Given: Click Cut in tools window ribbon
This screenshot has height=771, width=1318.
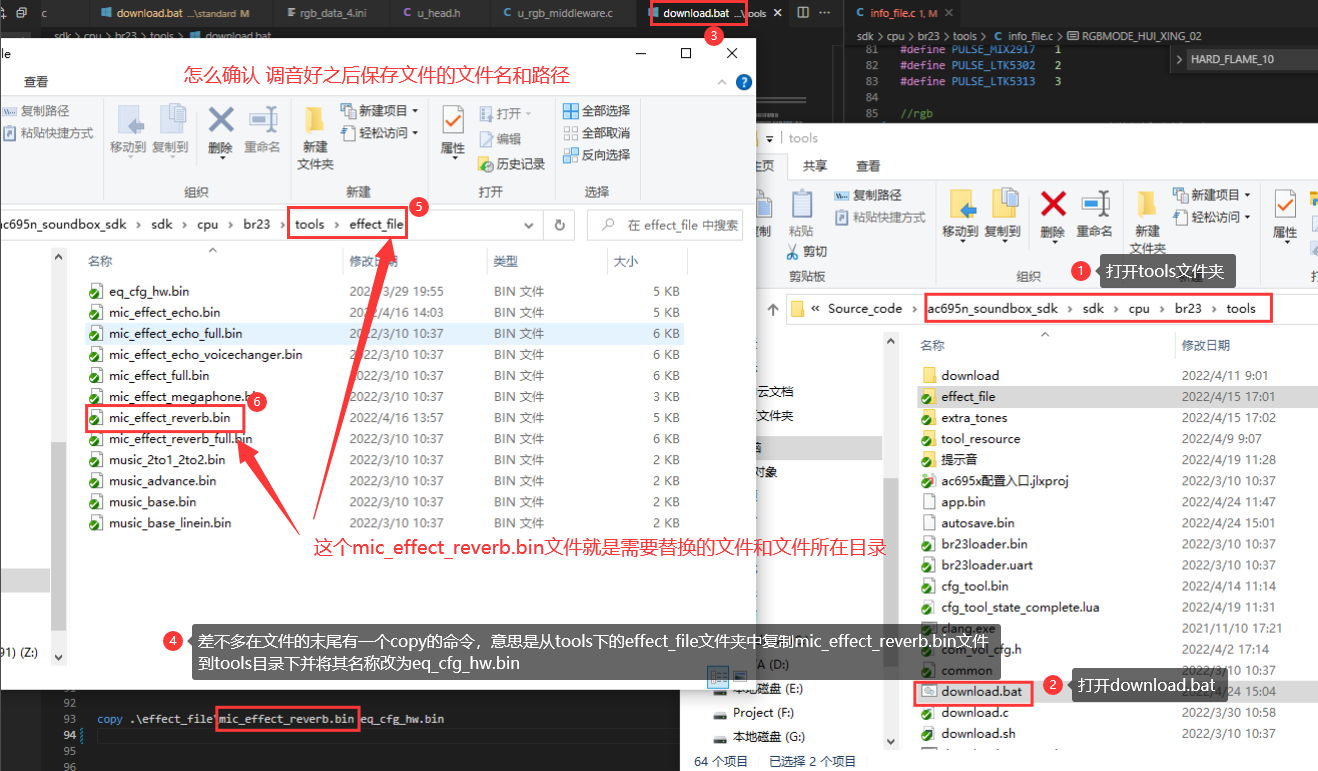Looking at the screenshot, I should (806, 252).
